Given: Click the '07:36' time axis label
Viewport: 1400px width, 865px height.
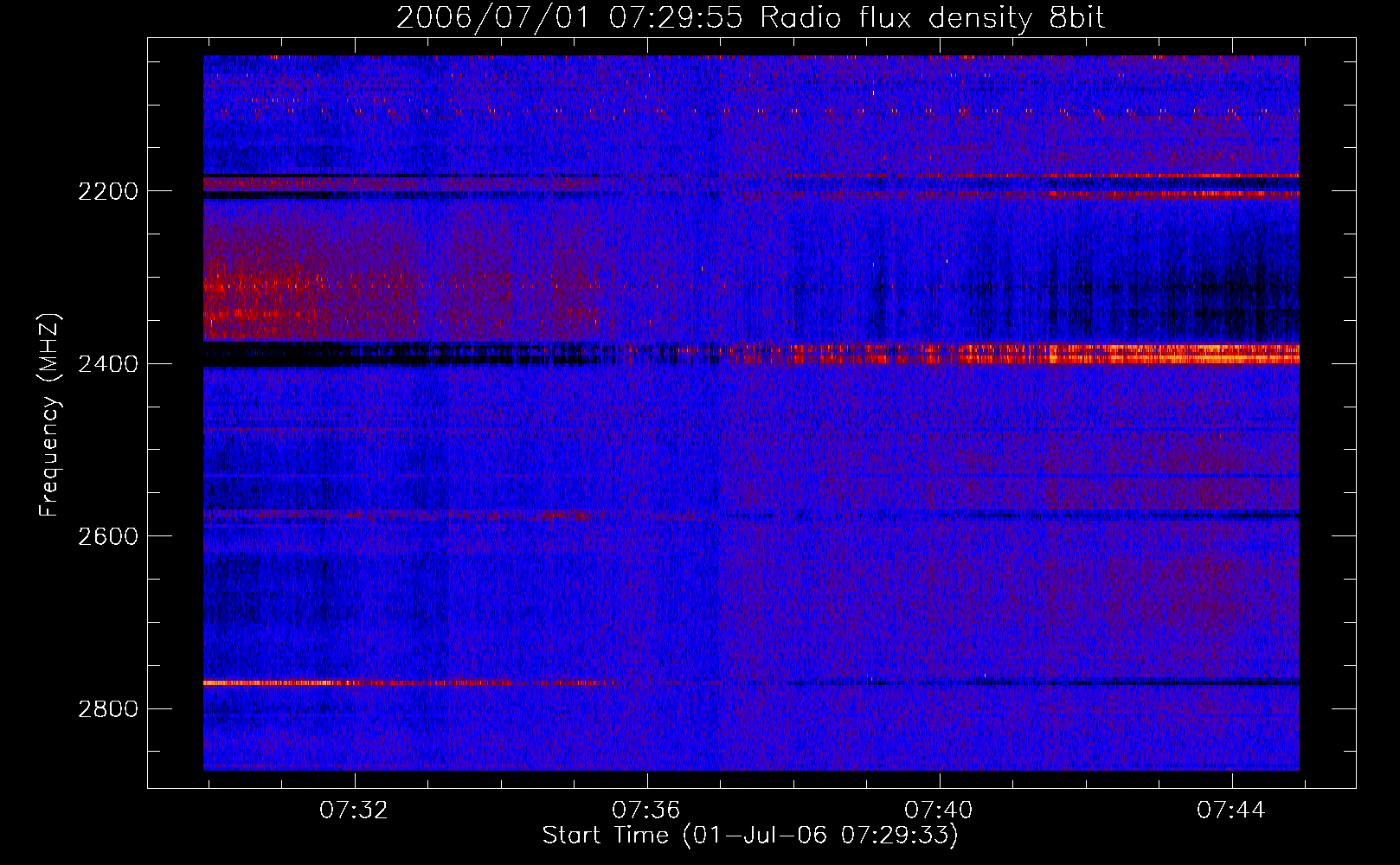Looking at the screenshot, I should [x=645, y=811].
